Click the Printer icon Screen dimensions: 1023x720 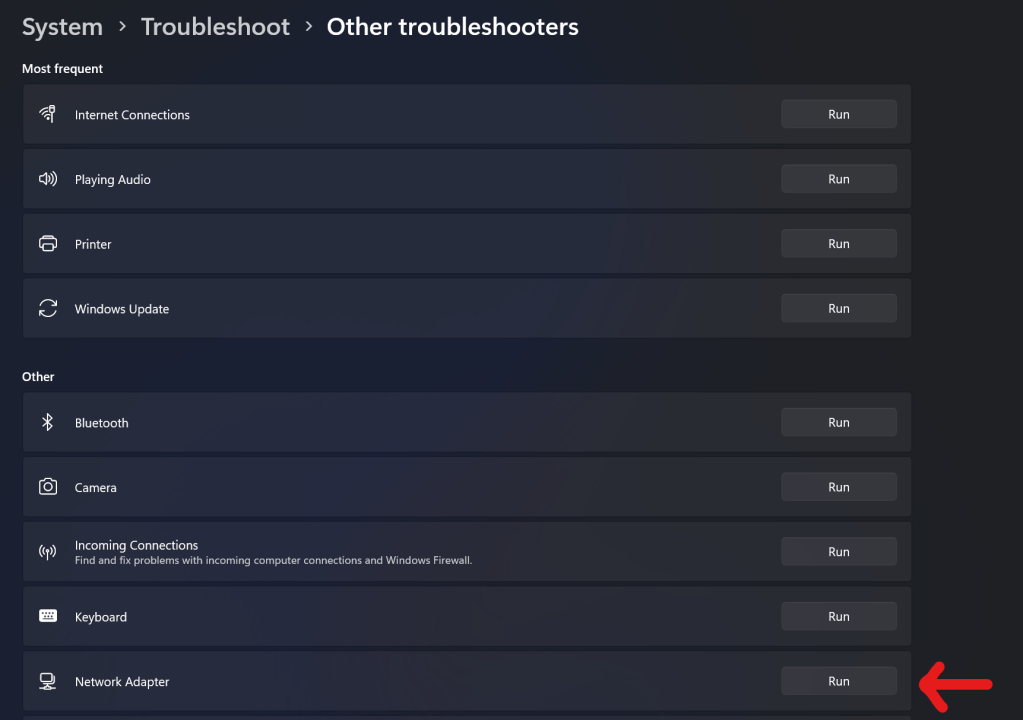coord(47,244)
